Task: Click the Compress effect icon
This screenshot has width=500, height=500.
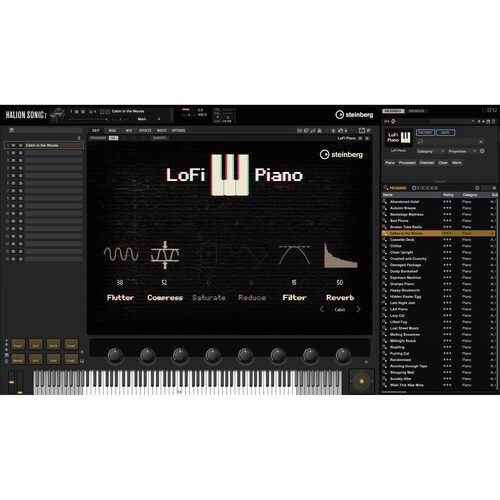Action: (165, 255)
